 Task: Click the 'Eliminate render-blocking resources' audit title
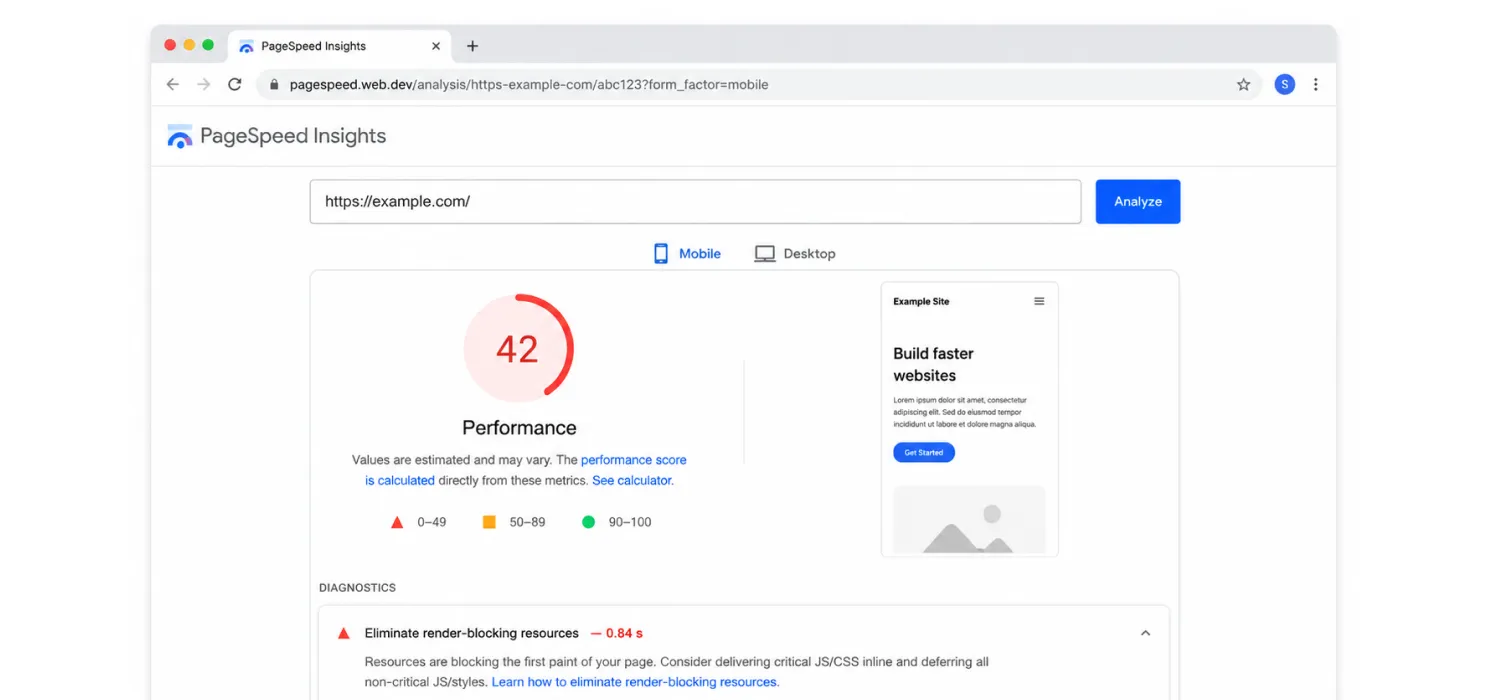point(471,633)
